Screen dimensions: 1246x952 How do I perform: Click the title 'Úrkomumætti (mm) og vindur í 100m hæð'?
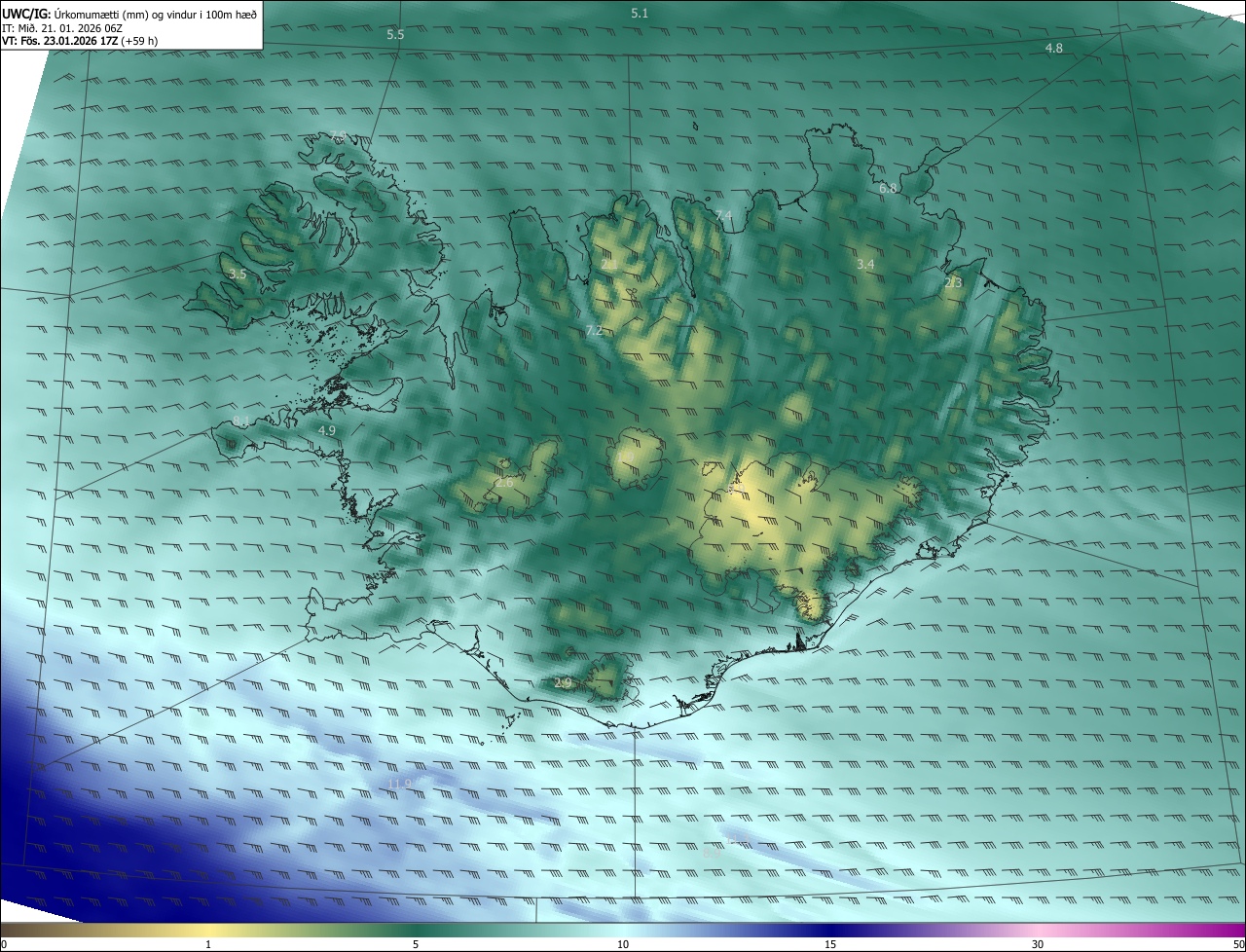point(156,14)
